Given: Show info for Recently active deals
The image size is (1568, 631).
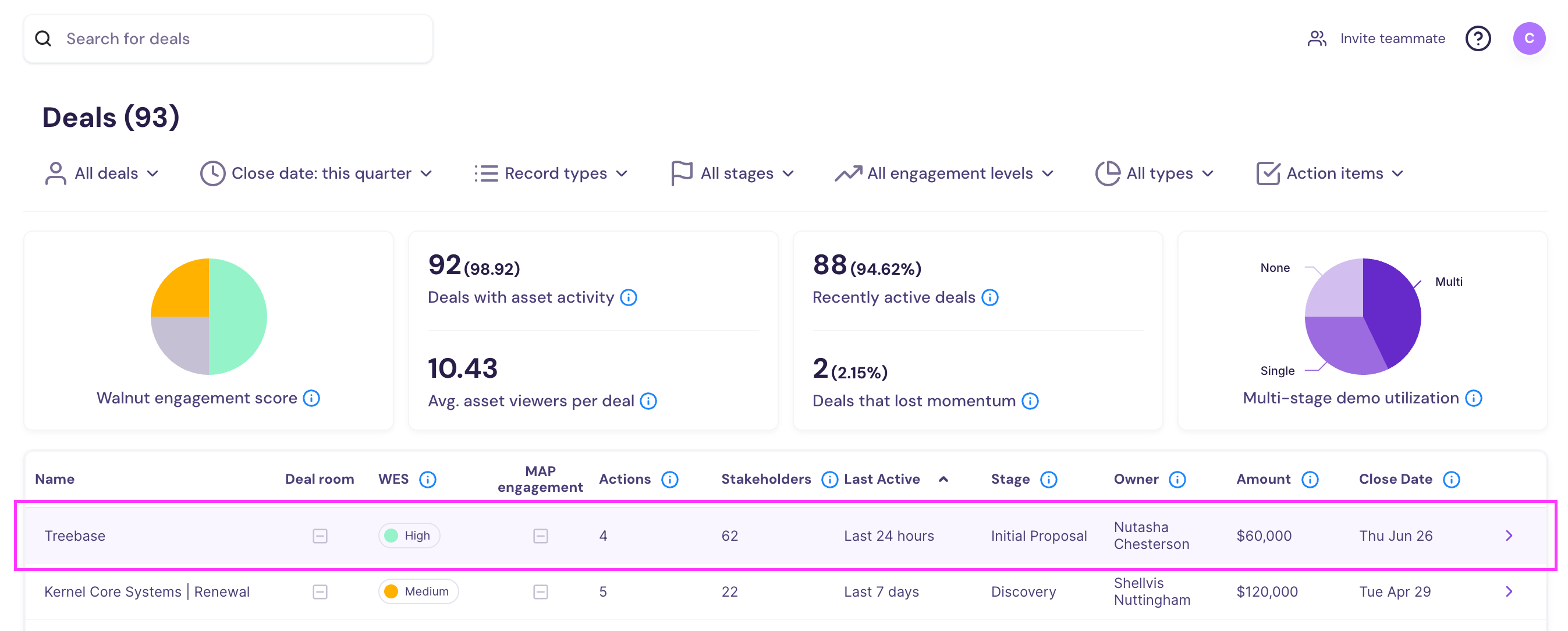Looking at the screenshot, I should 989,297.
